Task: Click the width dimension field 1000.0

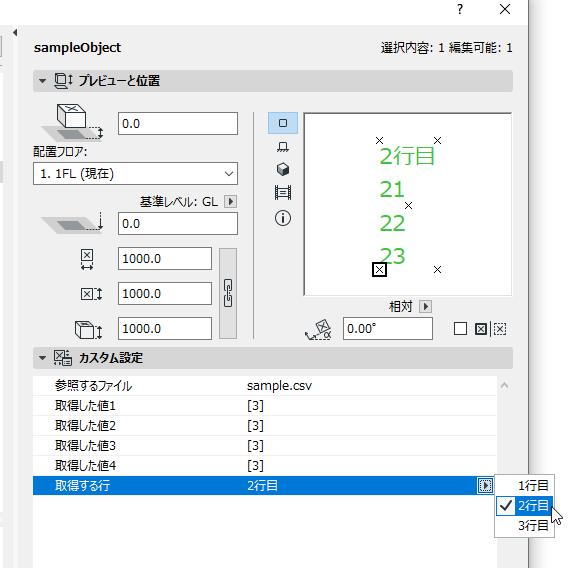Action: point(165,258)
